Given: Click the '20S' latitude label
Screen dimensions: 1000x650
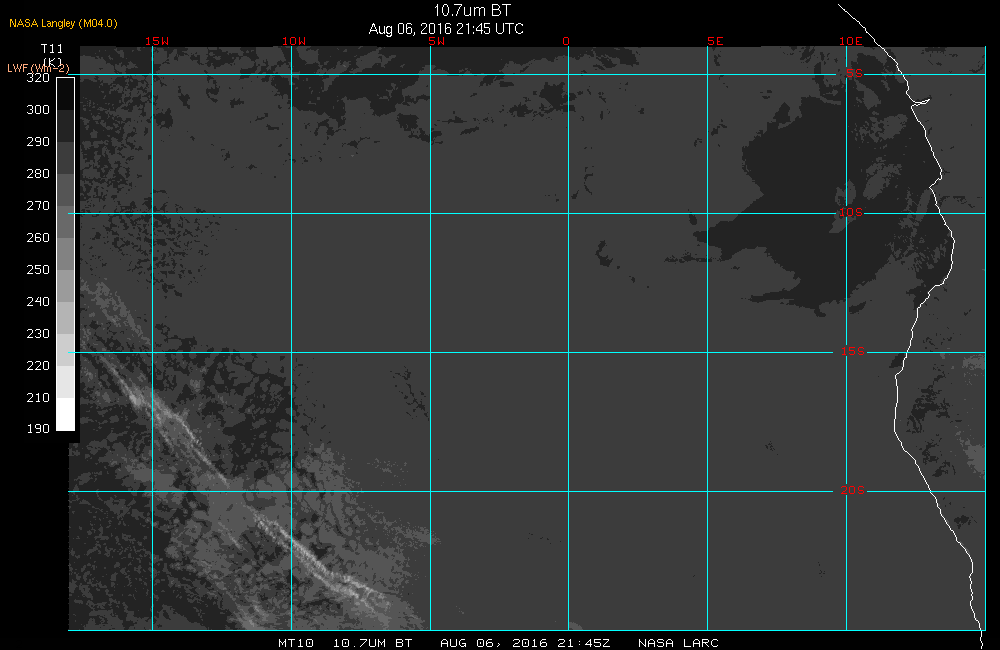Looking at the screenshot, I should (x=853, y=491).
